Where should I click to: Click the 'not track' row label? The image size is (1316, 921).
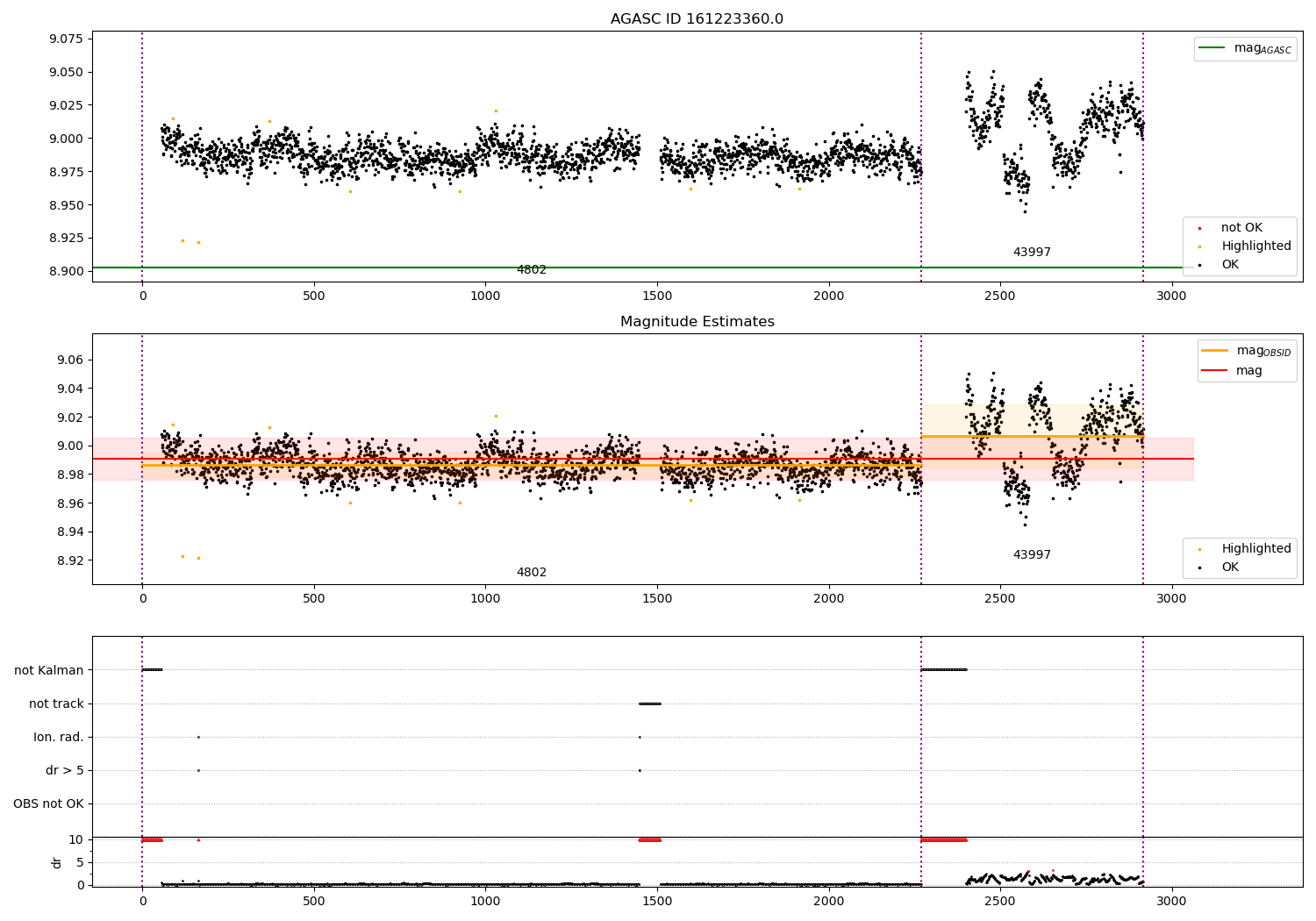point(56,704)
